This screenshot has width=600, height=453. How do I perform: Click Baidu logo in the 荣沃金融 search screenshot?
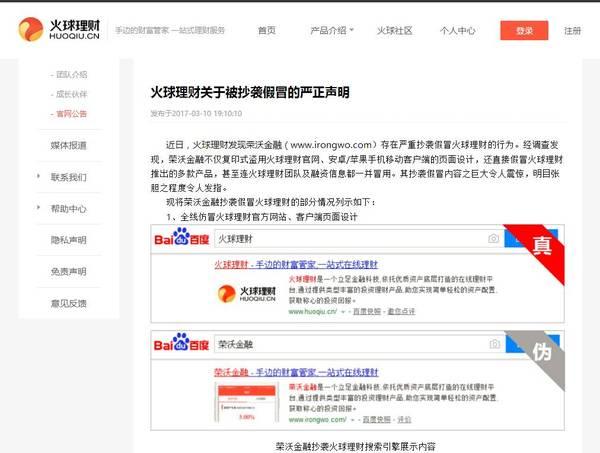click(181, 343)
